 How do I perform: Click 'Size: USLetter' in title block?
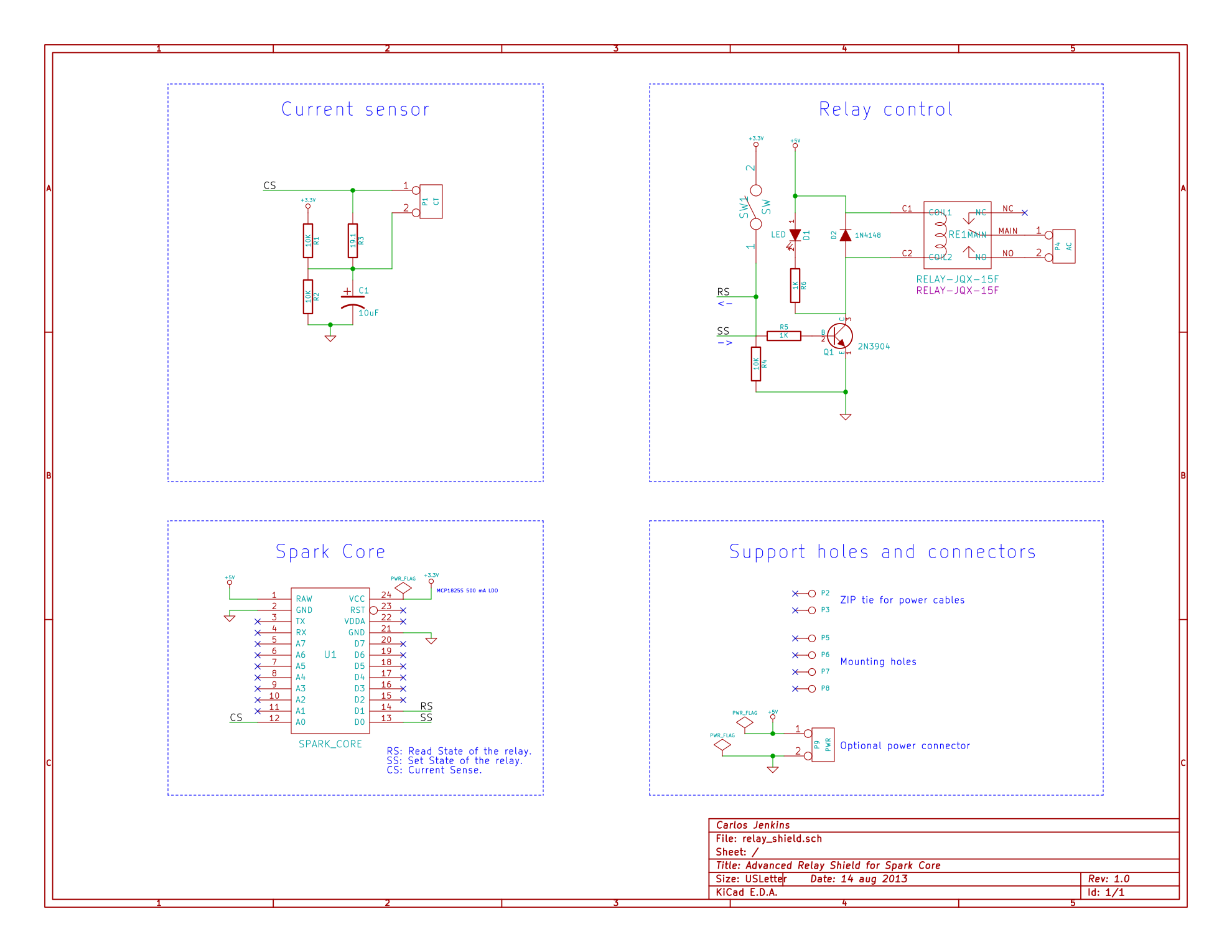[751, 879]
